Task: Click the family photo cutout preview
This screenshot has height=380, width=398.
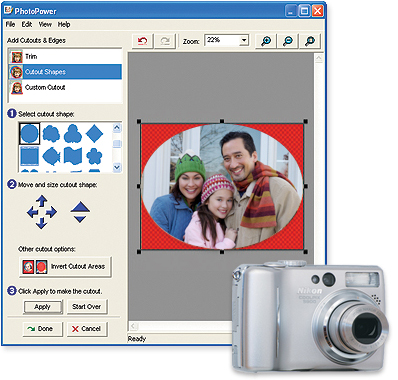Action: click(x=222, y=187)
